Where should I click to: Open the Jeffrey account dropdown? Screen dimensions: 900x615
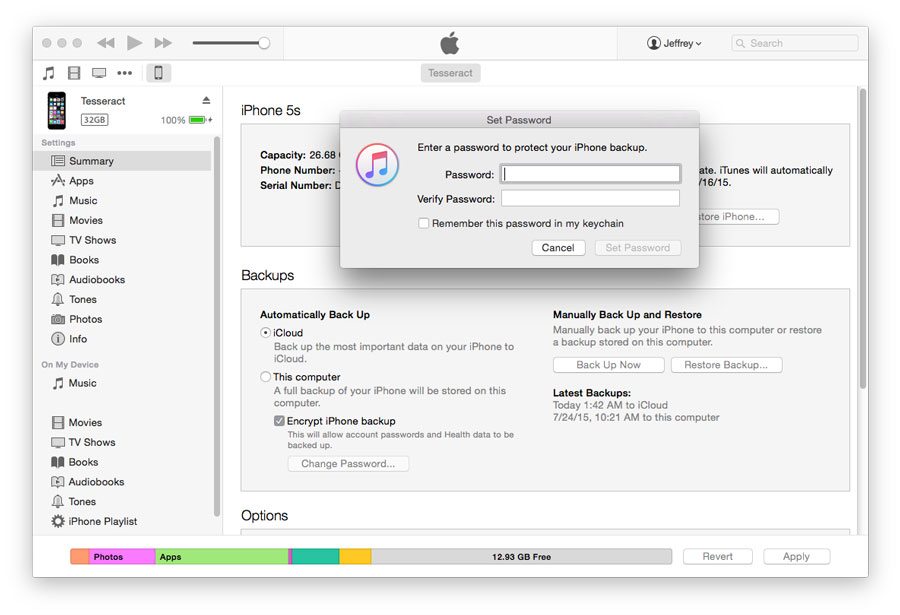pos(674,43)
